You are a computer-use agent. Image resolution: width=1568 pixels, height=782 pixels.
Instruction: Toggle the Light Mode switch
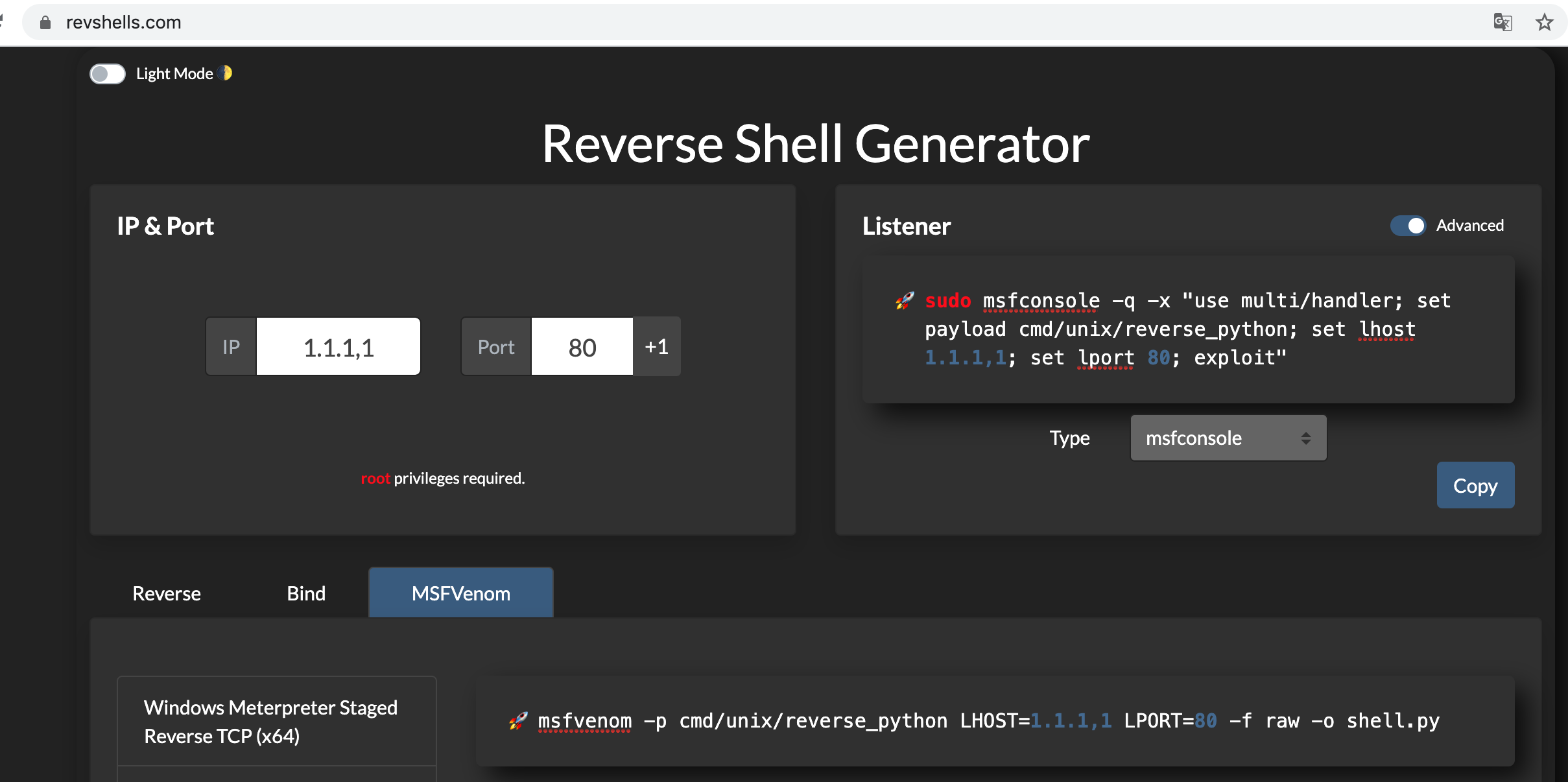click(108, 74)
